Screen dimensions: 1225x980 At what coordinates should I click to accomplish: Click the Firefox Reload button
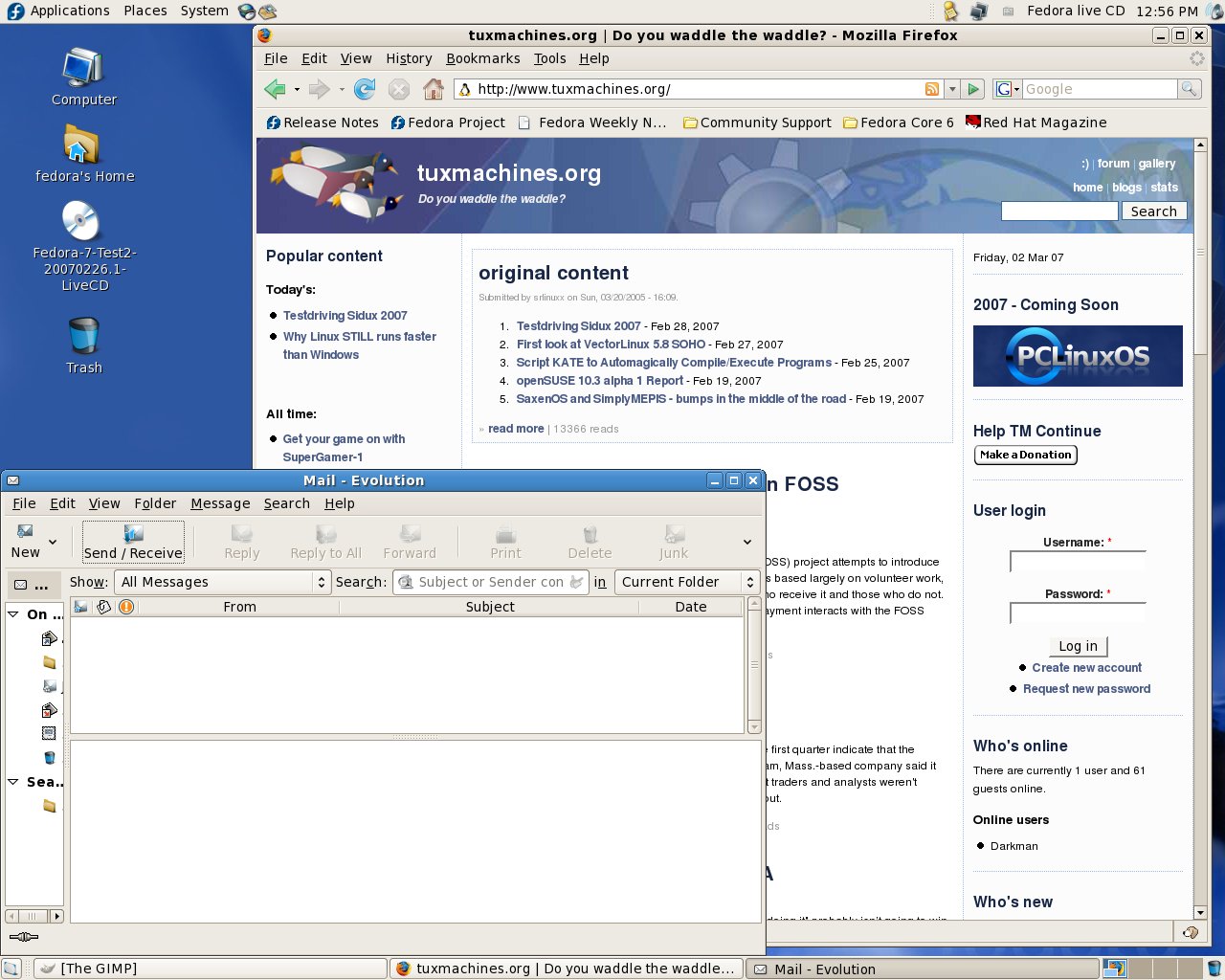(365, 89)
